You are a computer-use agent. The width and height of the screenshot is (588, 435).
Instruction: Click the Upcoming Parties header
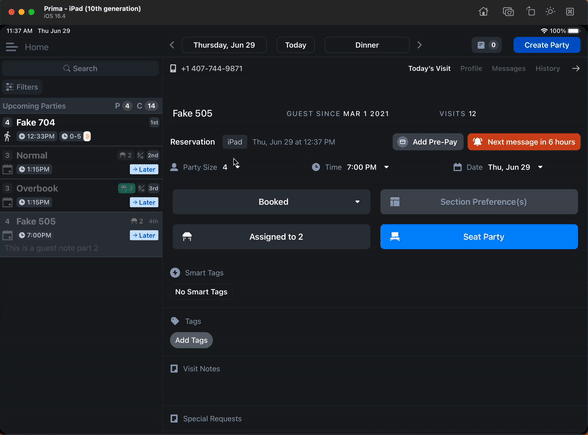81,106
